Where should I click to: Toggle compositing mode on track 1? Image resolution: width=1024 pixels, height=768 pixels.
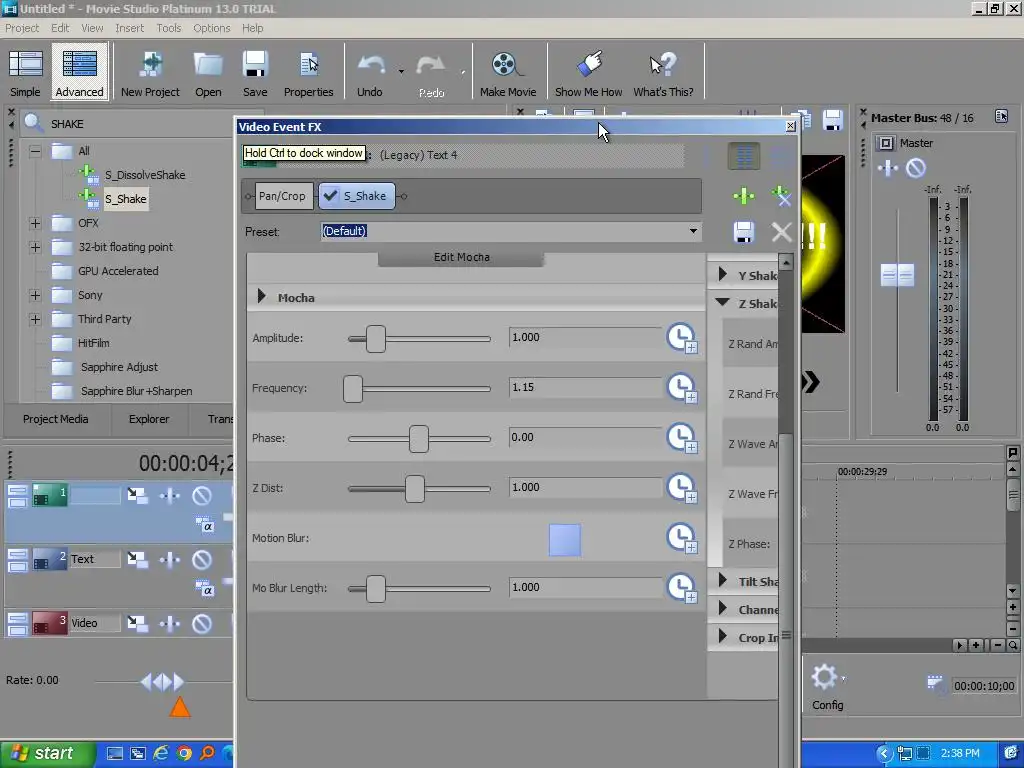(205, 525)
